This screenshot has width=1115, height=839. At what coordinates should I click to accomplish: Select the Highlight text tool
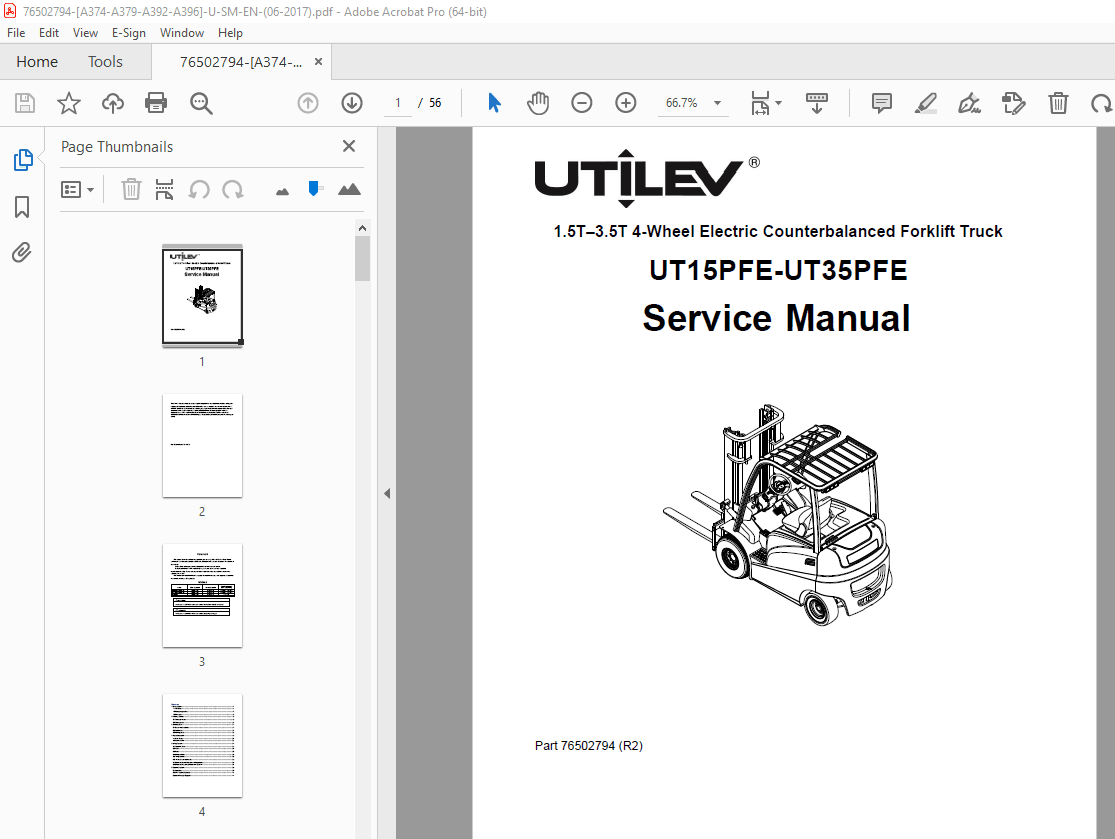(x=925, y=102)
